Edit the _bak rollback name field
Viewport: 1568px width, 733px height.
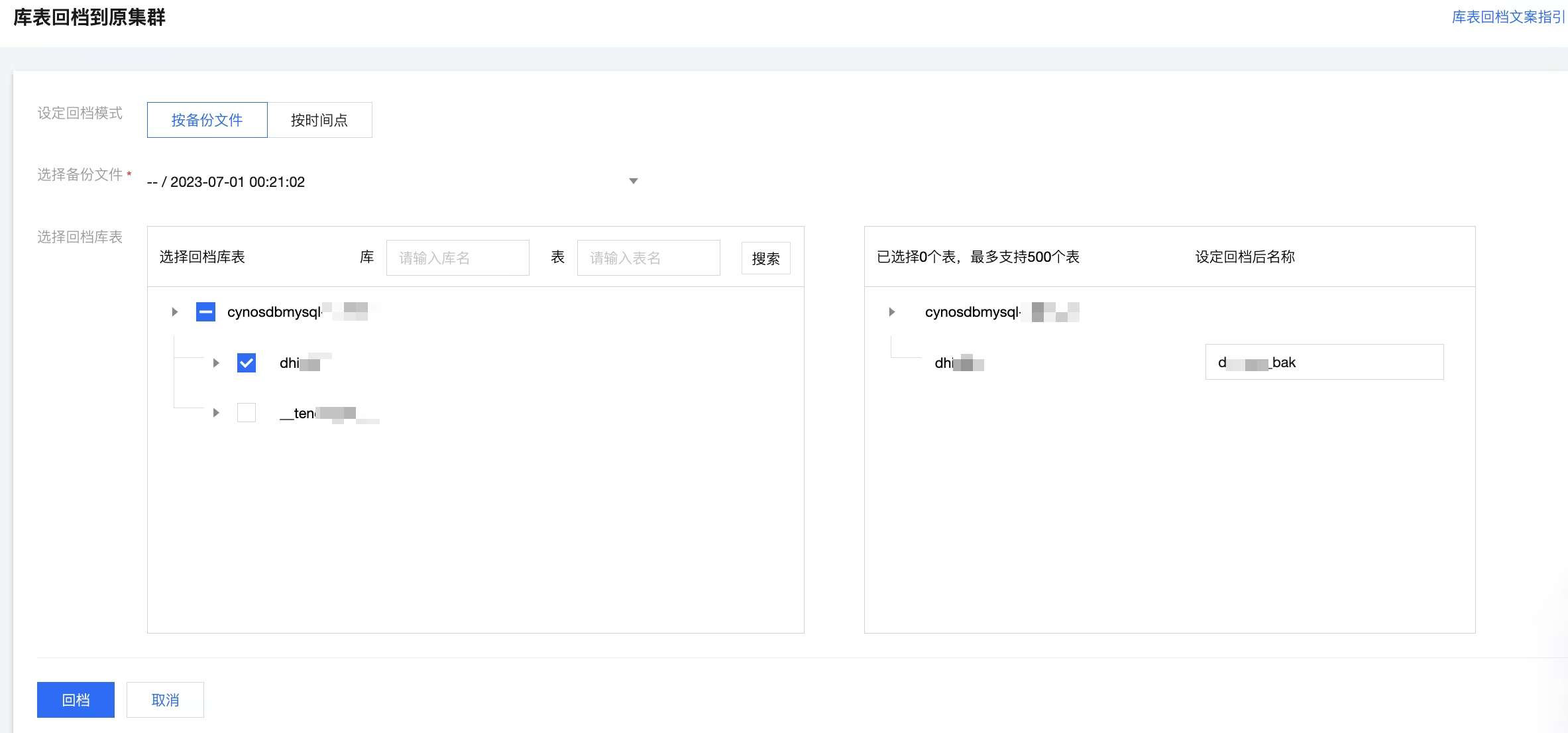pos(1323,362)
